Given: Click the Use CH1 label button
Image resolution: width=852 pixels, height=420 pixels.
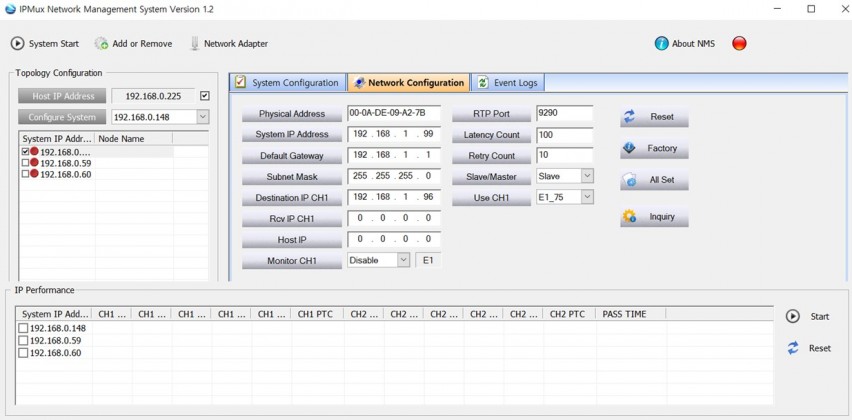Looking at the screenshot, I should point(491,198).
